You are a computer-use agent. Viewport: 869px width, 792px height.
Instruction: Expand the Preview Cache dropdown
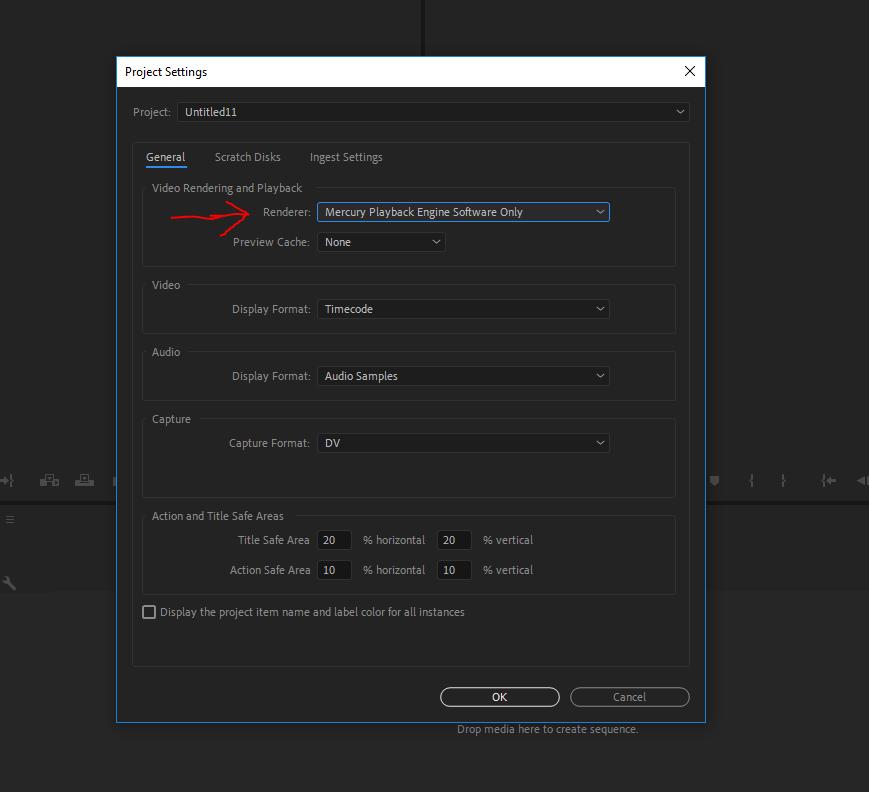coord(381,242)
